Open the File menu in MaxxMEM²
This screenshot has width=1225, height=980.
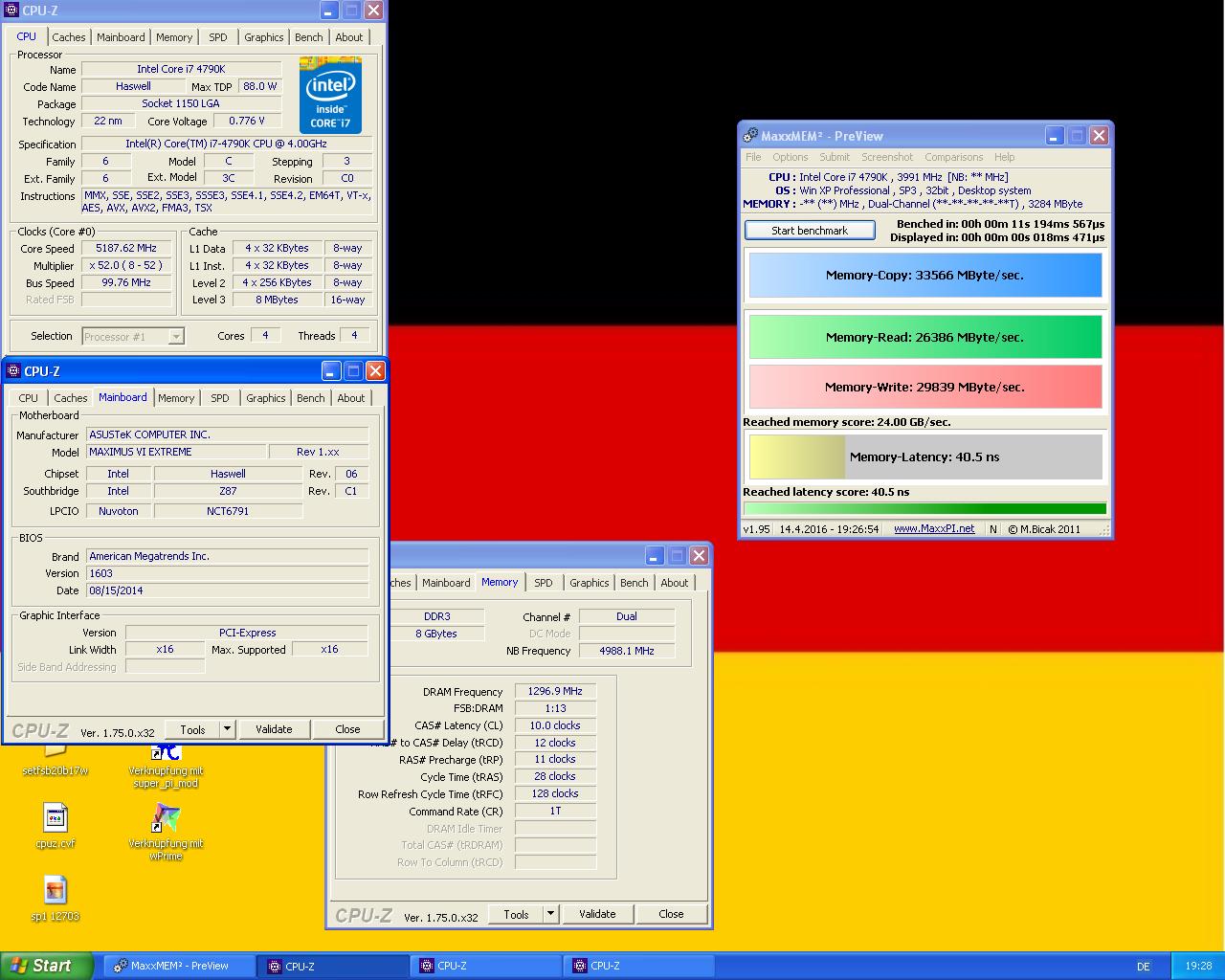pos(754,157)
